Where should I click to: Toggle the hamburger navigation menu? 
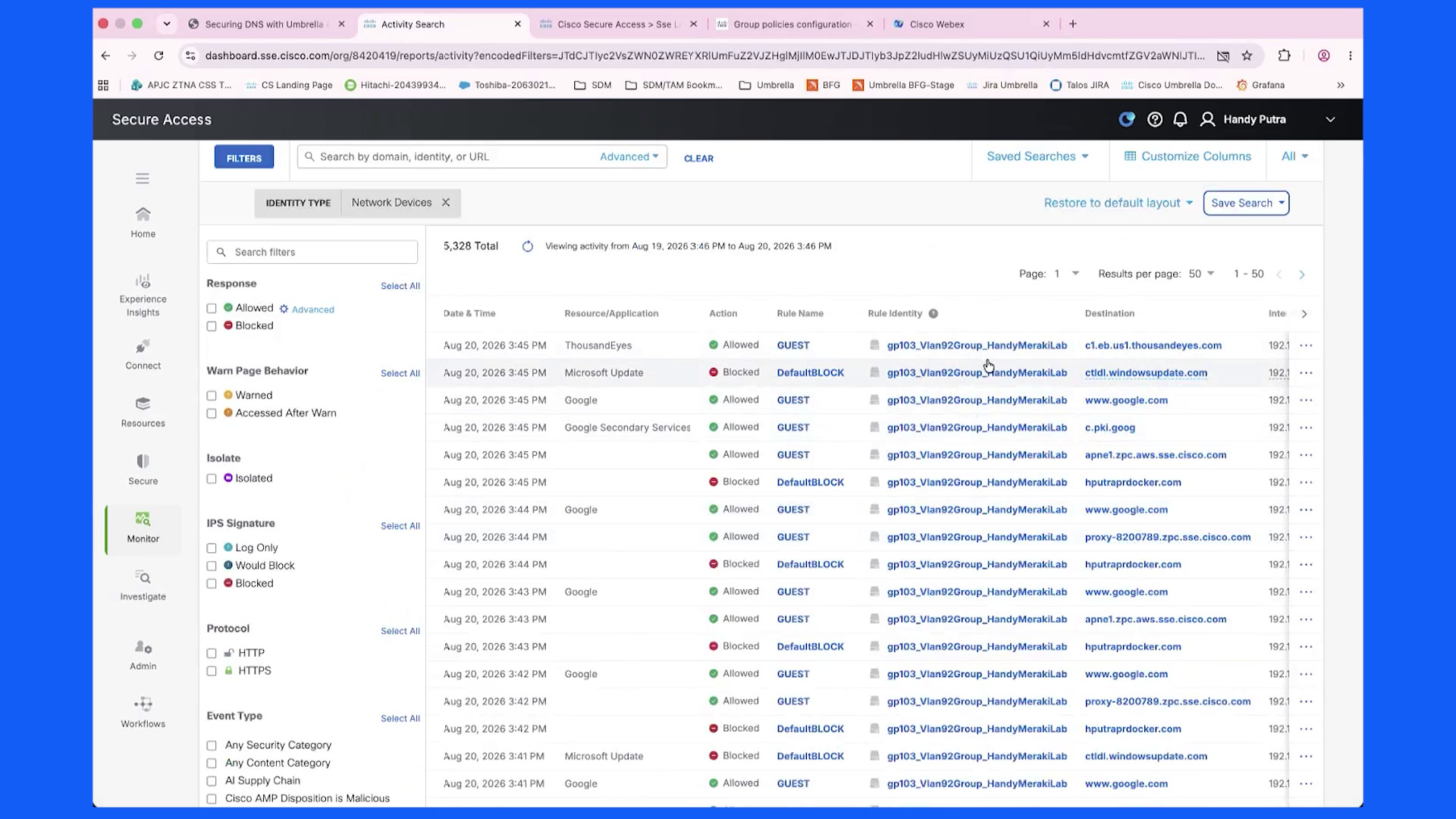(143, 178)
